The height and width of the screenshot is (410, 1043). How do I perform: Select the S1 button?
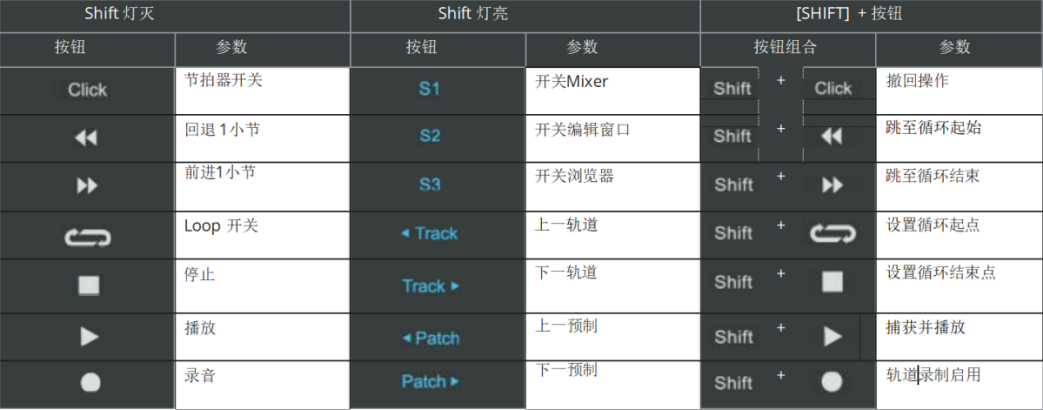point(430,89)
